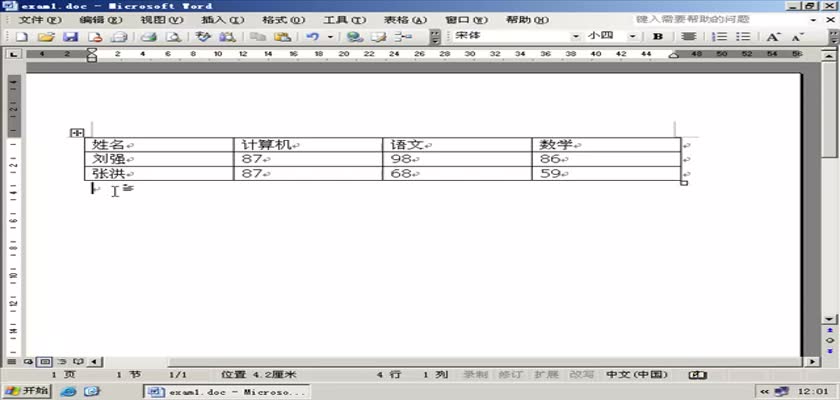Screen dimensions: 840x400
Task: Run the spelling and grammar check
Action: 203,37
